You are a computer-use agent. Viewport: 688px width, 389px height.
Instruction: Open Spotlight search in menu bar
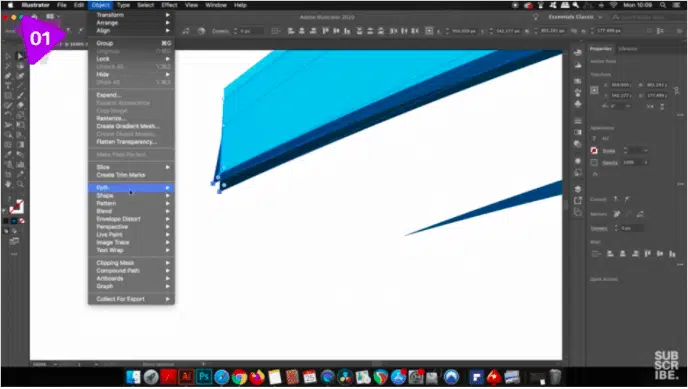point(663,5)
